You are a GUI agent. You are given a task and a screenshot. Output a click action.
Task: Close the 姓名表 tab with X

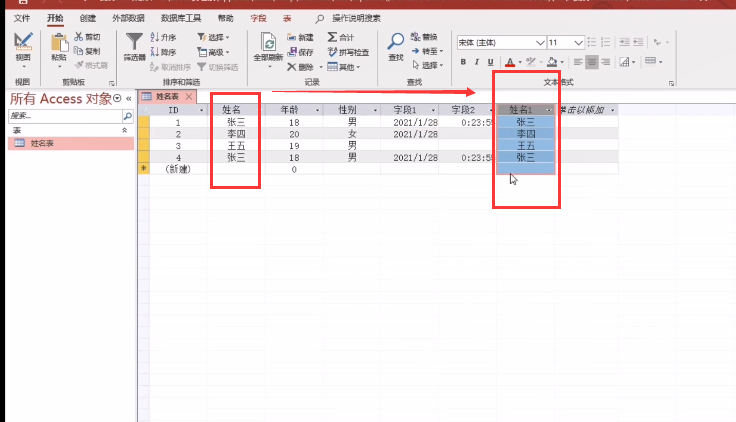[x=189, y=97]
